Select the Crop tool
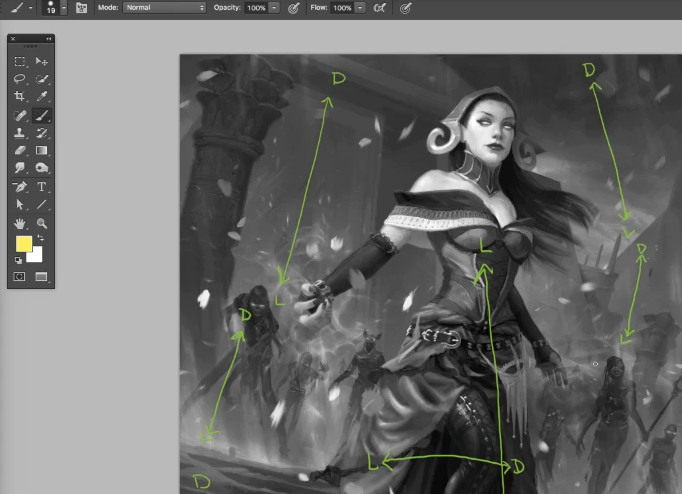682x494 pixels. [x=20, y=96]
